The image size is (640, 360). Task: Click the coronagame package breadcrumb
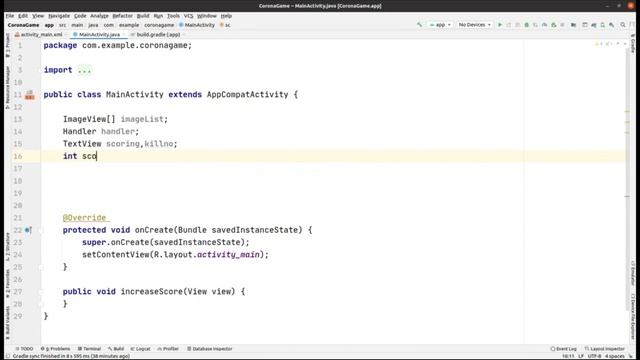click(159, 25)
